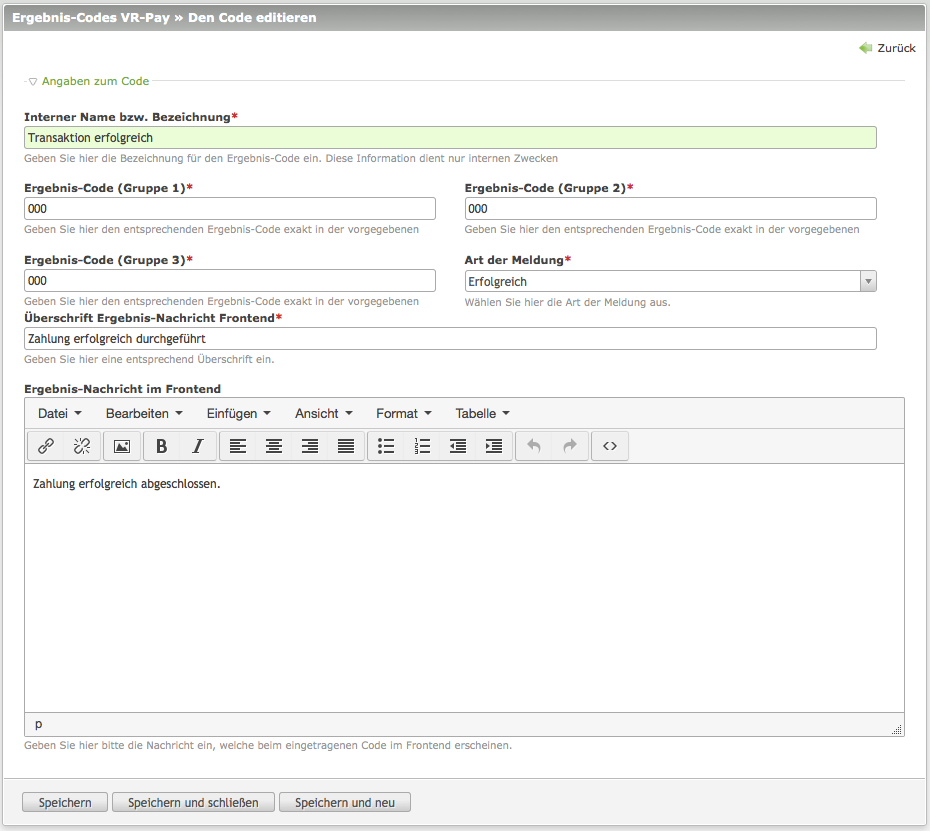Click the insert image icon
The width and height of the screenshot is (930, 831).
click(122, 447)
